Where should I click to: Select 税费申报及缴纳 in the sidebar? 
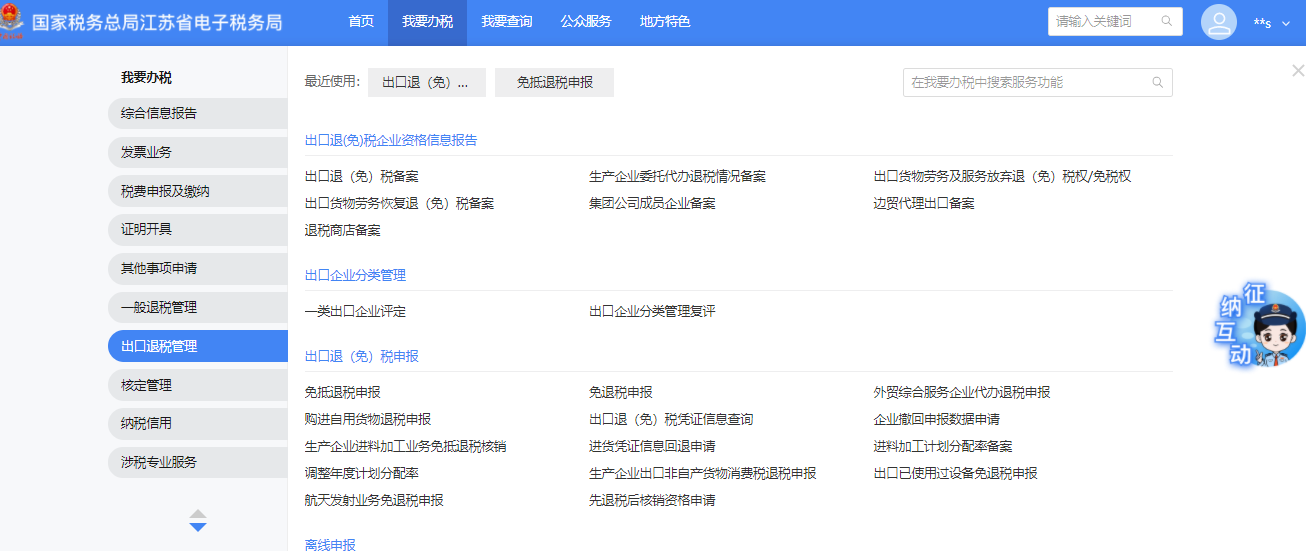[165, 191]
